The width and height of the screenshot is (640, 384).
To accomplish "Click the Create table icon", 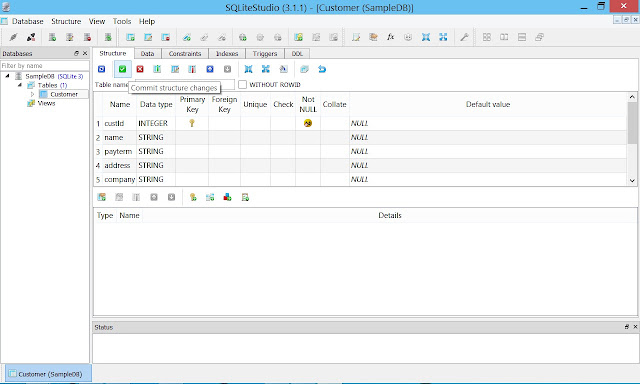I will click(130, 37).
